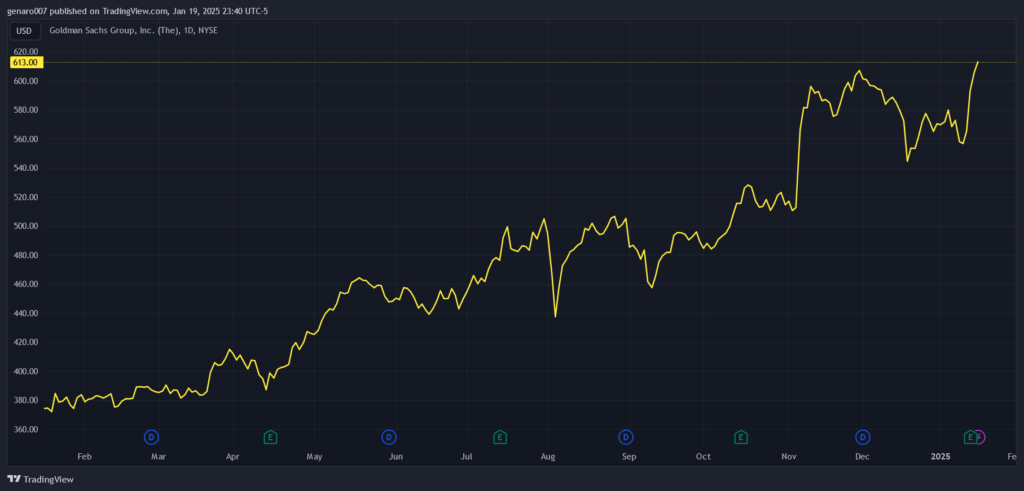Click the genaro007 published header text
This screenshot has height=491, width=1024.
[x=137, y=11]
